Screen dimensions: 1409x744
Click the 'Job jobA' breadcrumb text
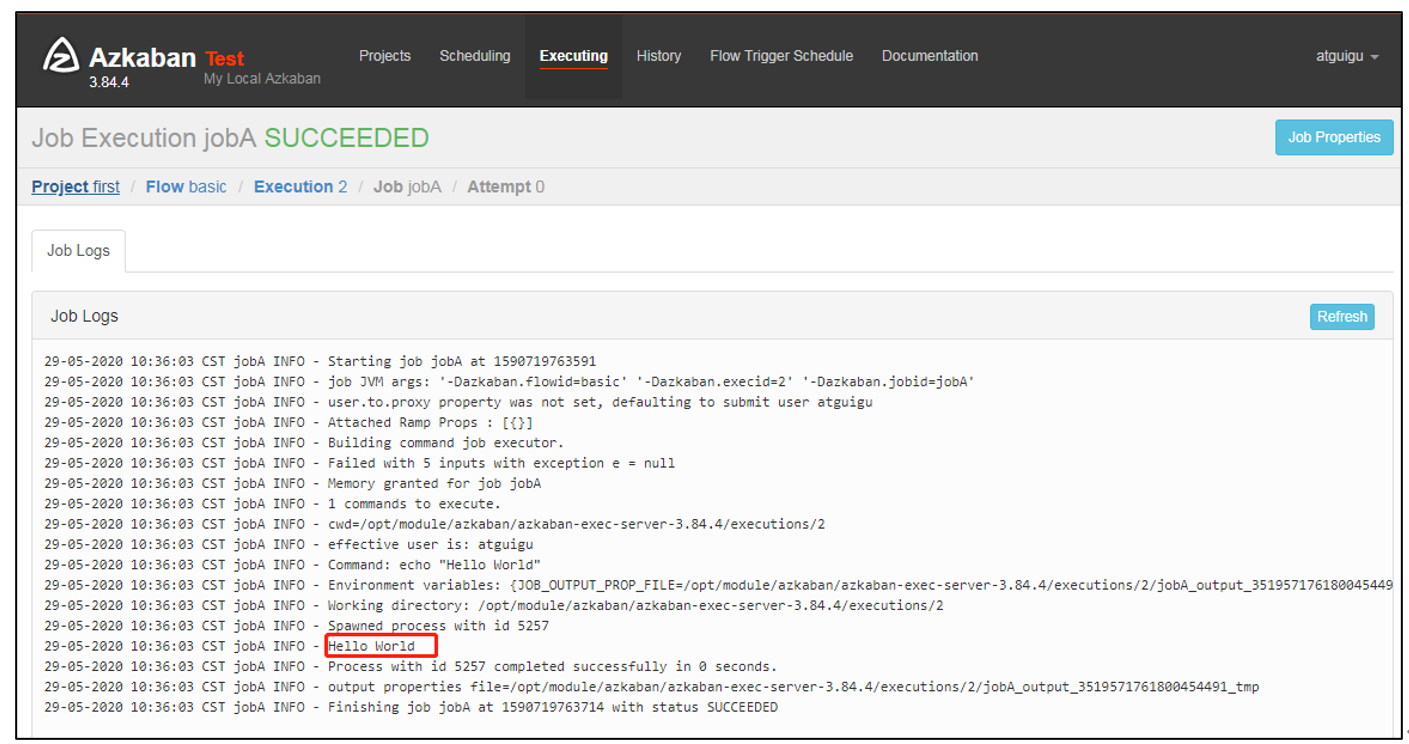(x=407, y=187)
